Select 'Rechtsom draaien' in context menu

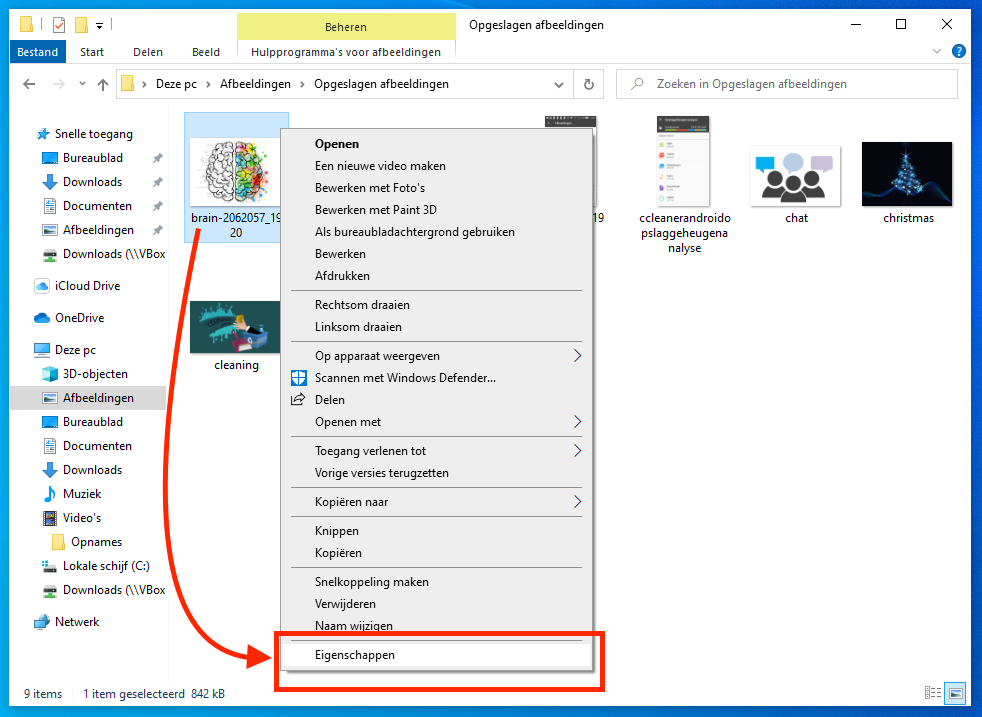362,305
